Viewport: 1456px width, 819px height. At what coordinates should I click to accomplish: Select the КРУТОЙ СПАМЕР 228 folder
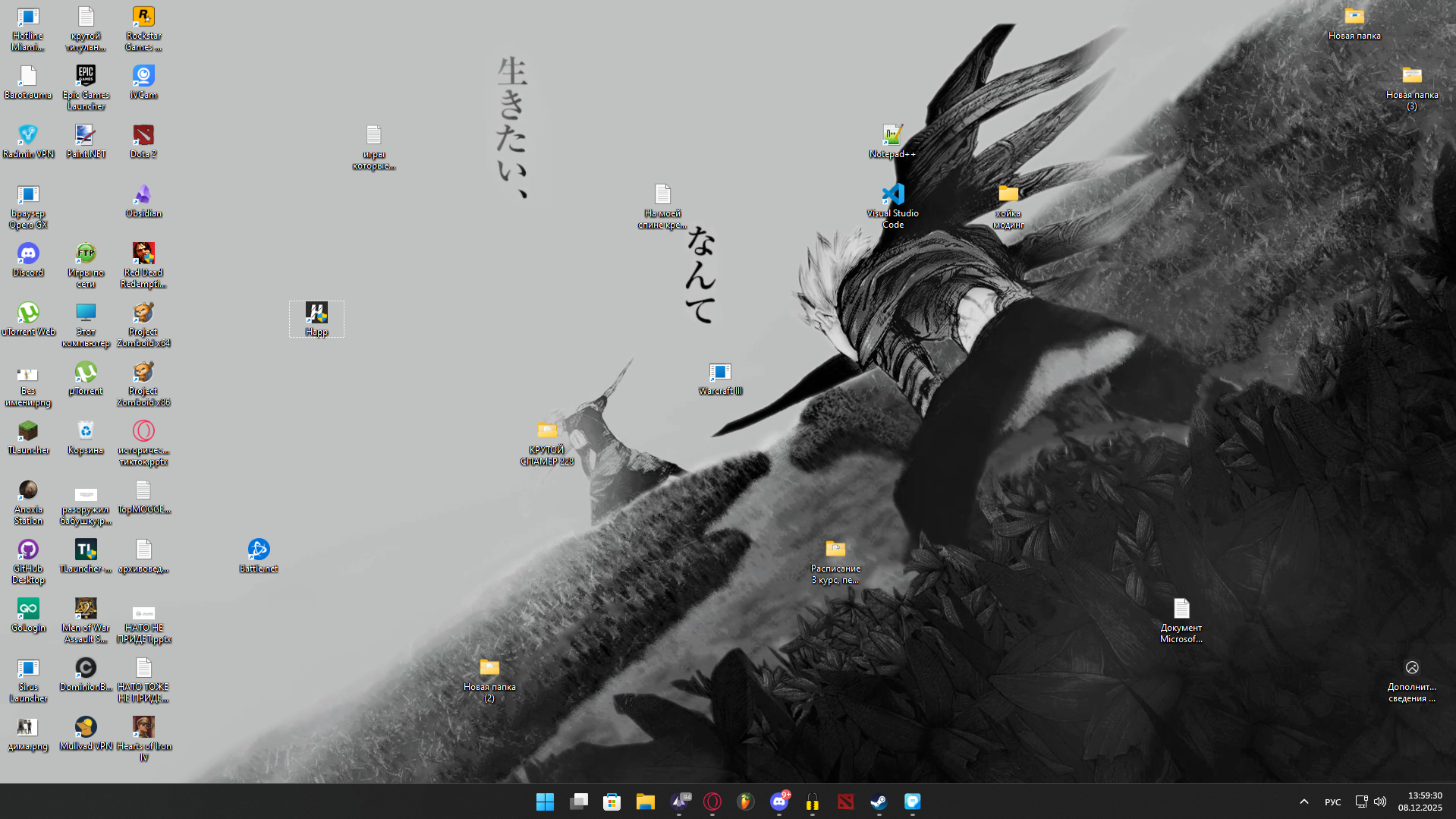tap(547, 444)
